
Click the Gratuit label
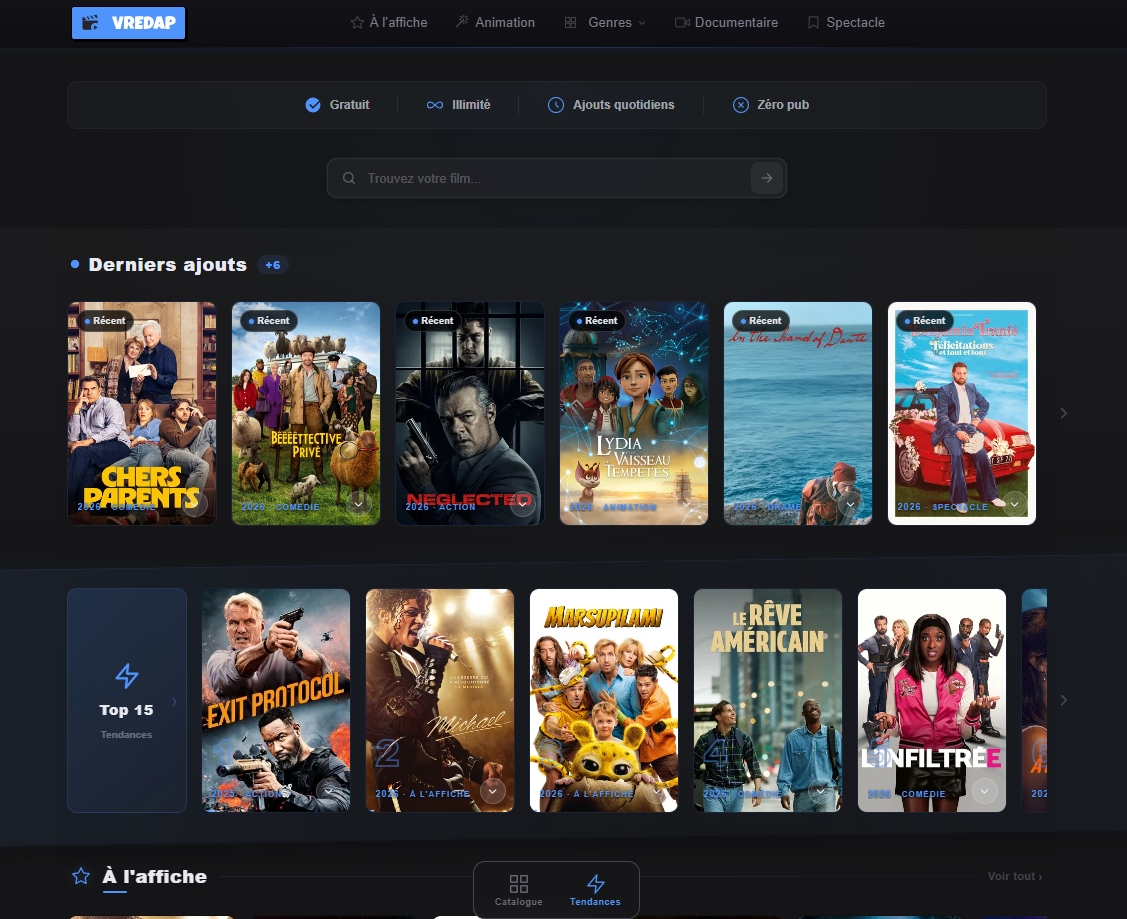tap(349, 105)
